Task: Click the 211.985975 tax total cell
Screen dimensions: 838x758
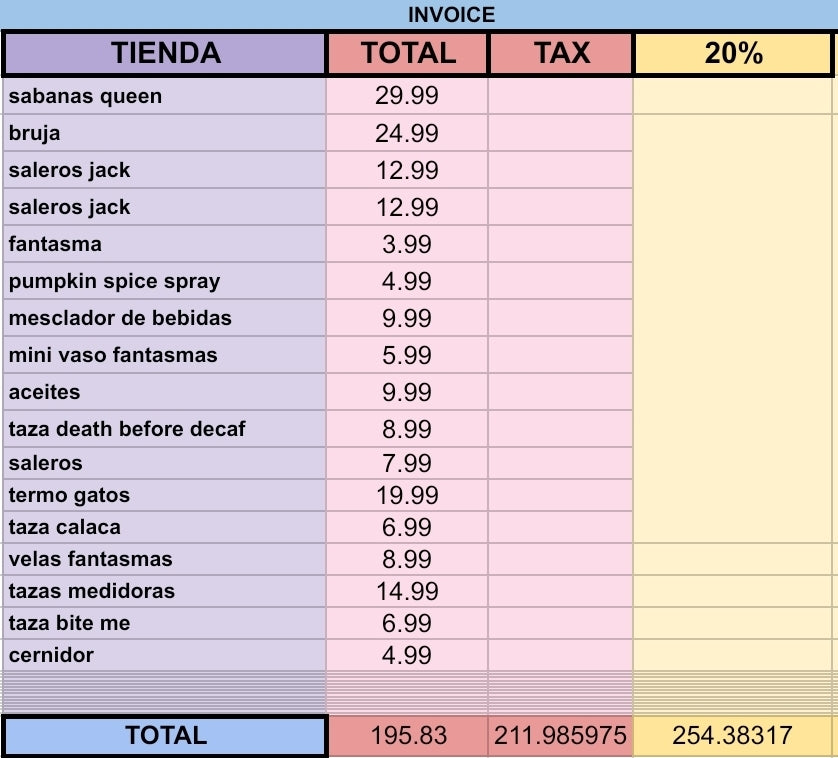Action: coord(561,736)
